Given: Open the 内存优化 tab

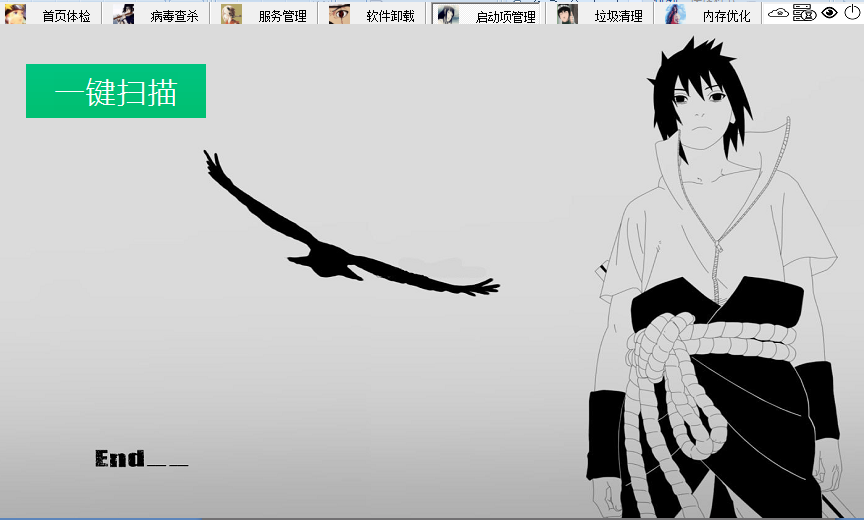Looking at the screenshot, I should tap(708, 14).
